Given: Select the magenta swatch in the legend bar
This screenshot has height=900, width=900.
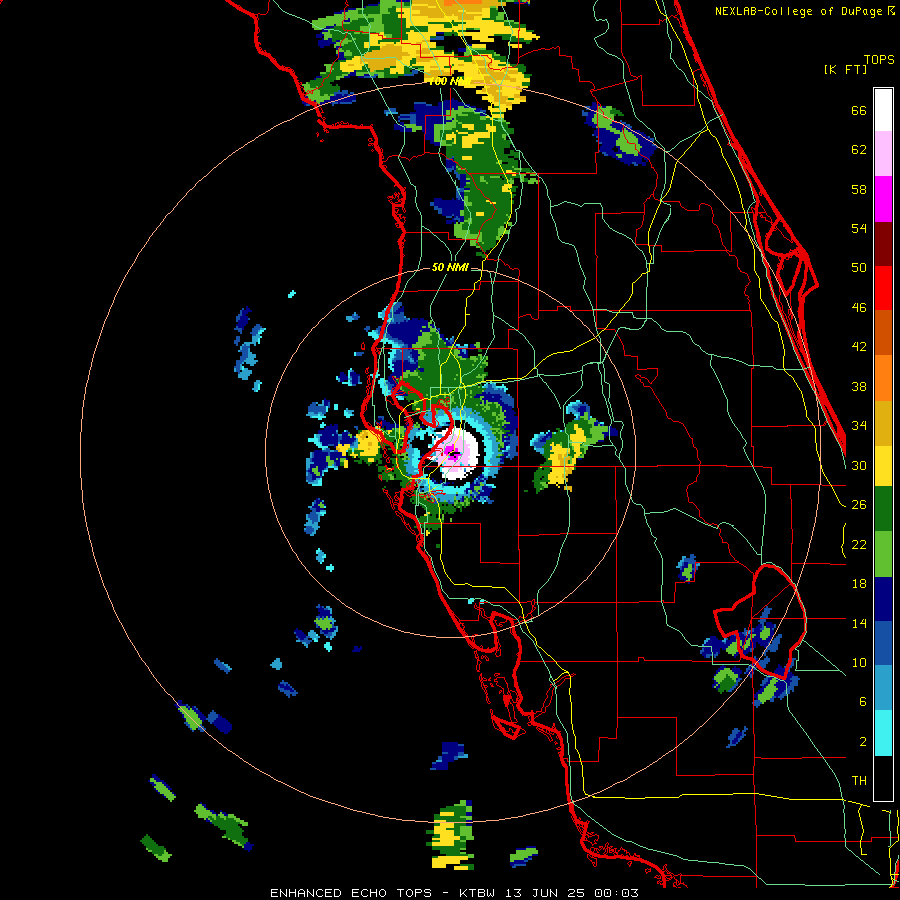Looking at the screenshot, I should coord(883,199).
